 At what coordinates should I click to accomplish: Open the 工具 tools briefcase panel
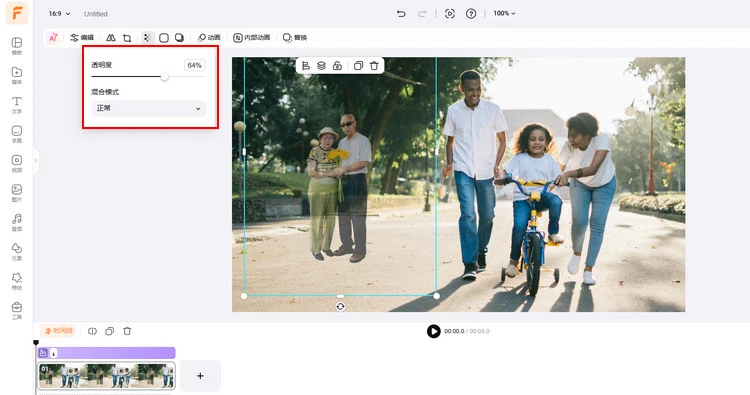(17, 310)
